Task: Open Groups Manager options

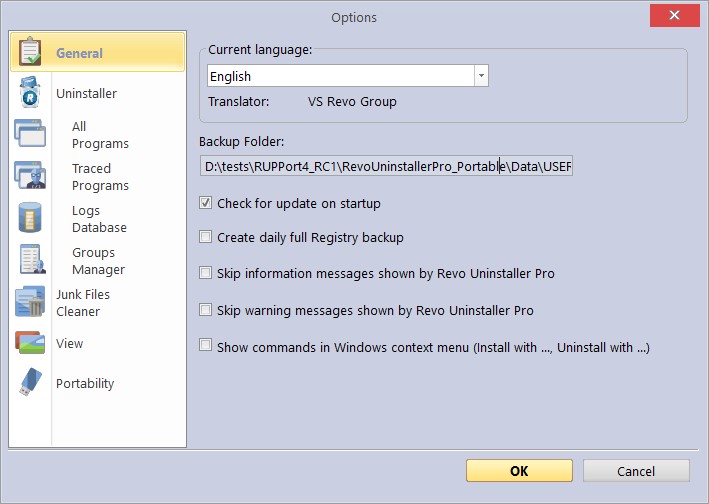Action: [98, 261]
